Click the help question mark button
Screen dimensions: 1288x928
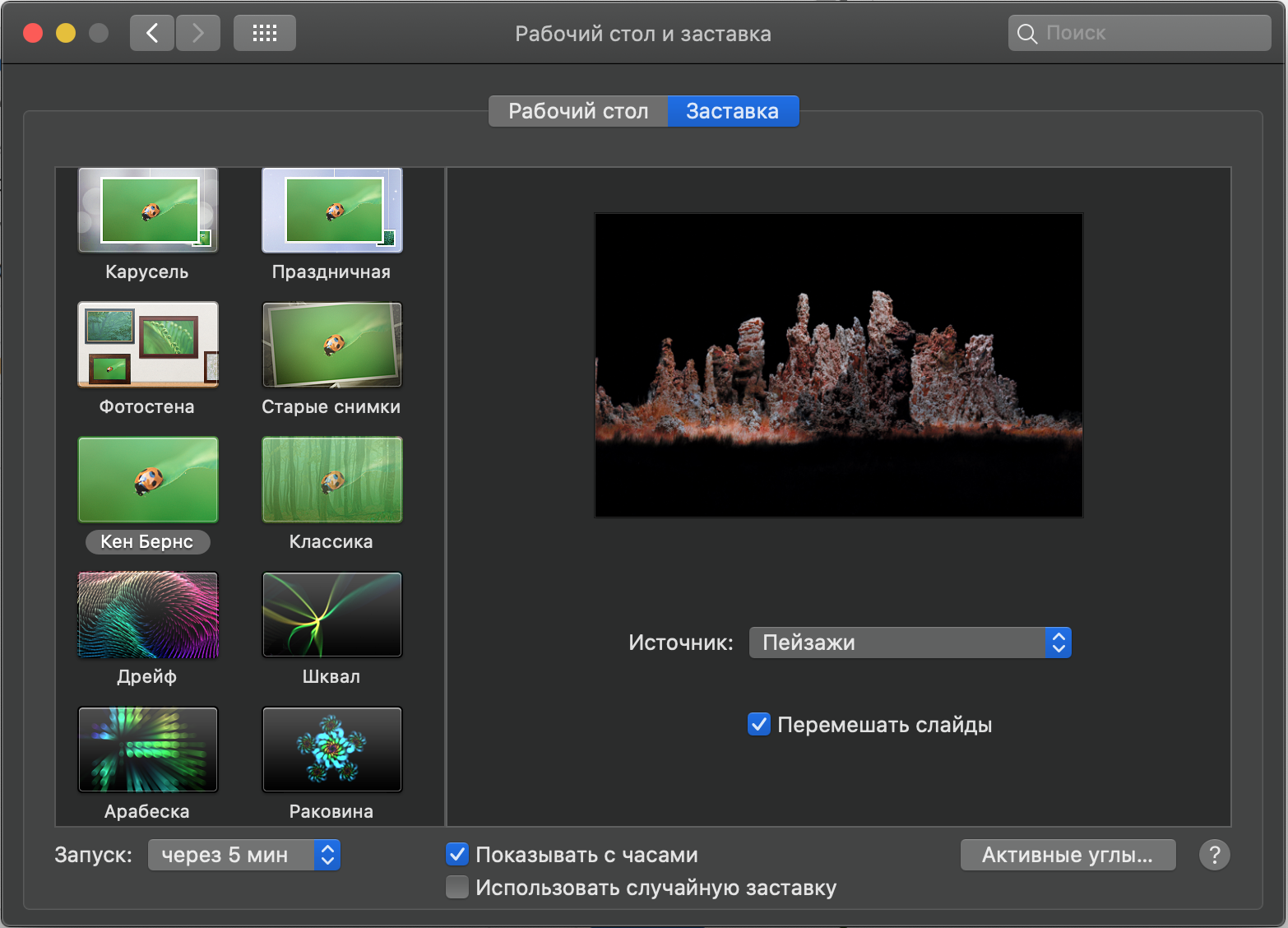coord(1214,855)
